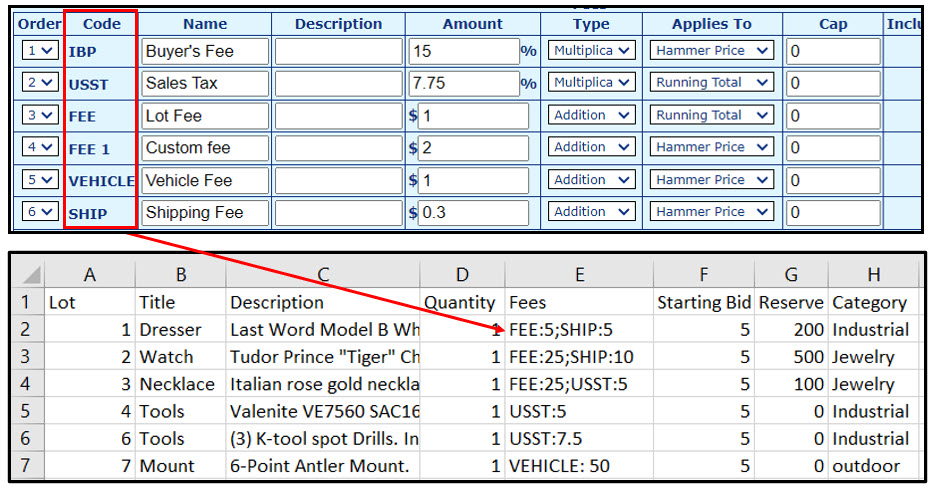The height and width of the screenshot is (486, 929).
Task: Click the SHIP fee code
Action: pos(88,214)
